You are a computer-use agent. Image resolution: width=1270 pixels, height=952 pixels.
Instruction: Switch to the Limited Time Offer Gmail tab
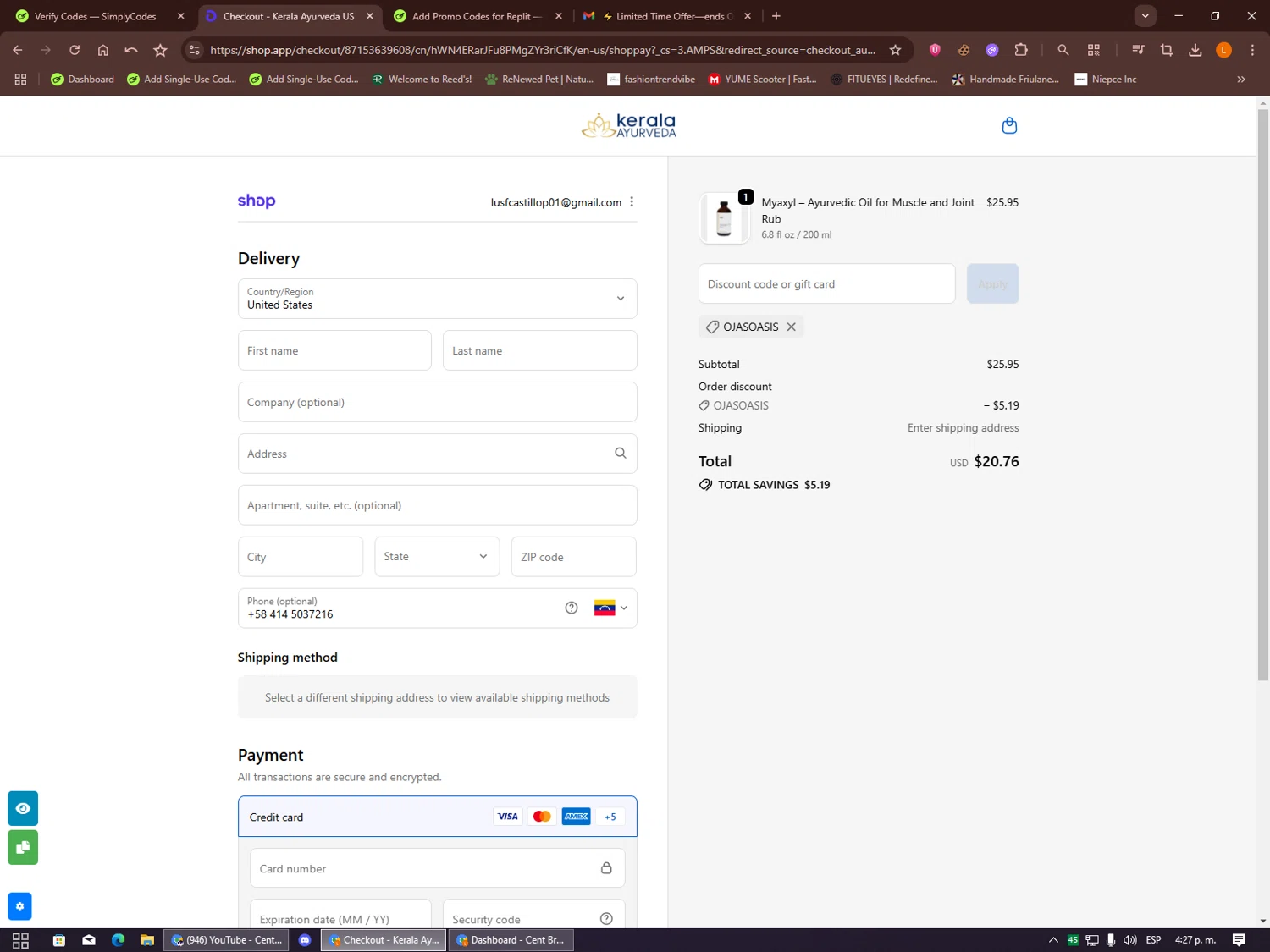coord(667,16)
